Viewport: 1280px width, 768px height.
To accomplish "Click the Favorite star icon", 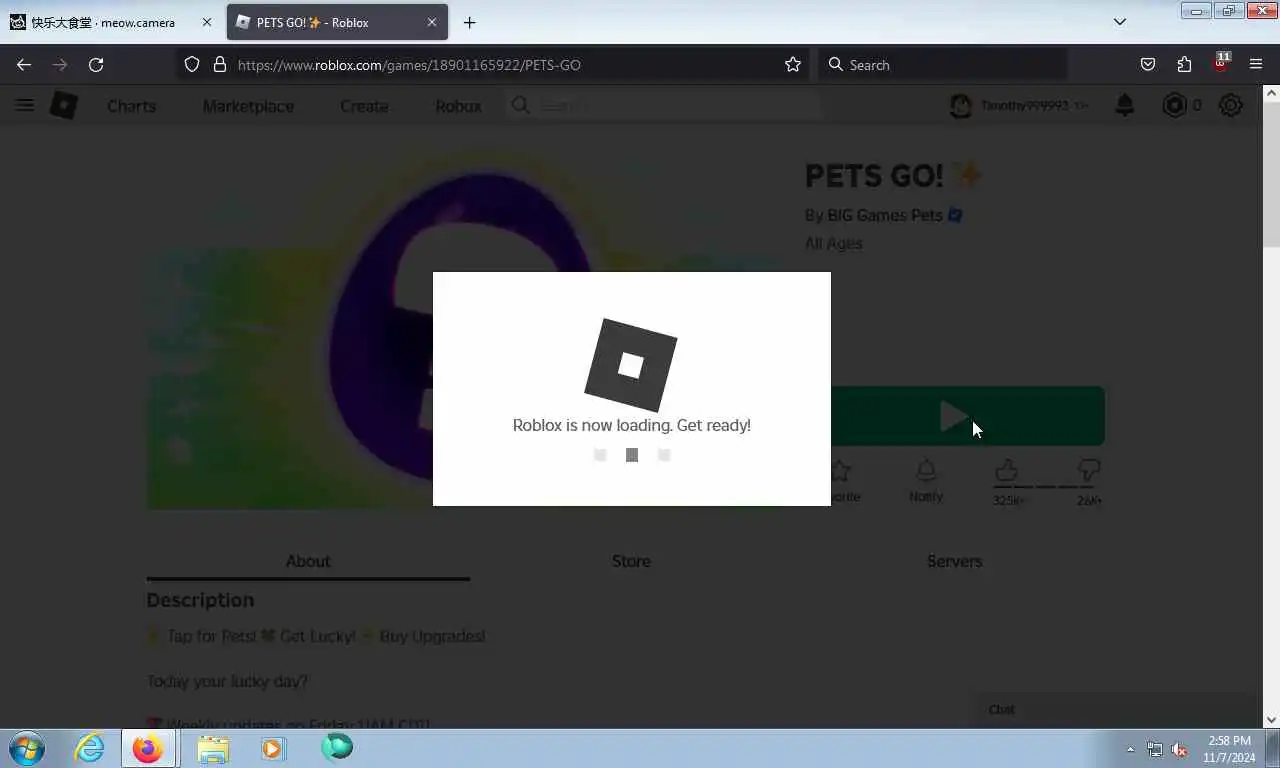I will (x=841, y=471).
